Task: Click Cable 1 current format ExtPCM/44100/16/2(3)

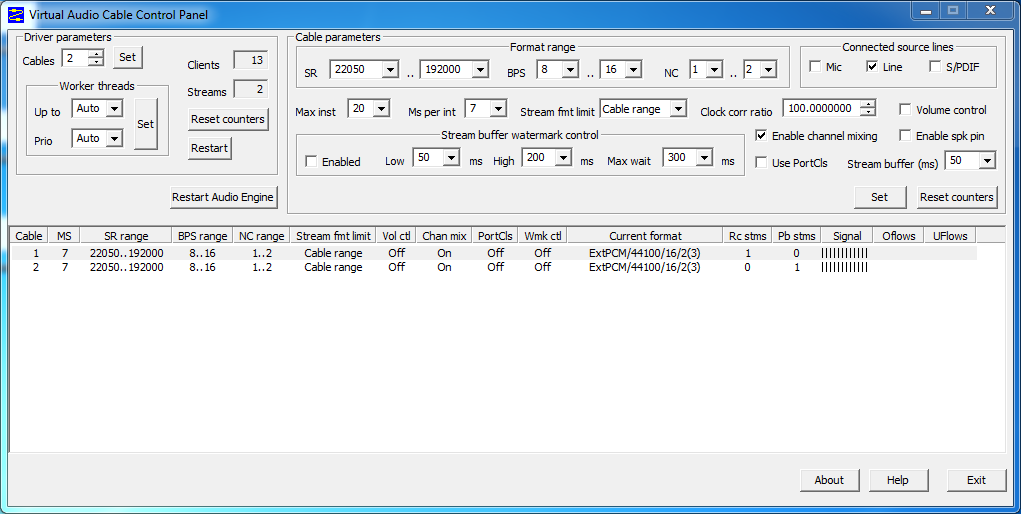Action: pyautogui.click(x=645, y=253)
